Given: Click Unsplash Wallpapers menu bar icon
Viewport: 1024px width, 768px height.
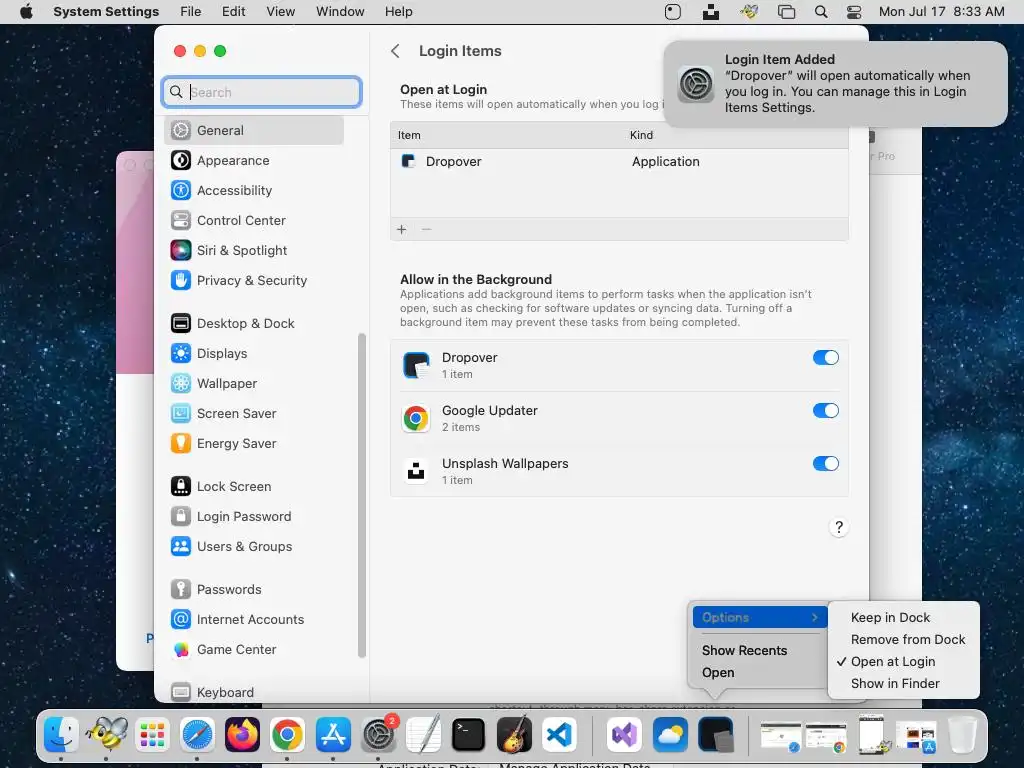Looking at the screenshot, I should tap(711, 12).
